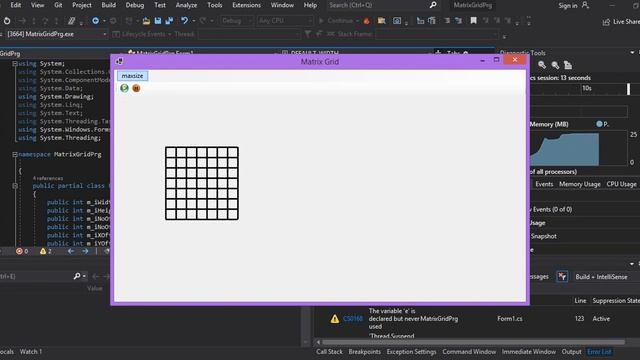Click the warning triangle icon in Error List

(x=335, y=319)
